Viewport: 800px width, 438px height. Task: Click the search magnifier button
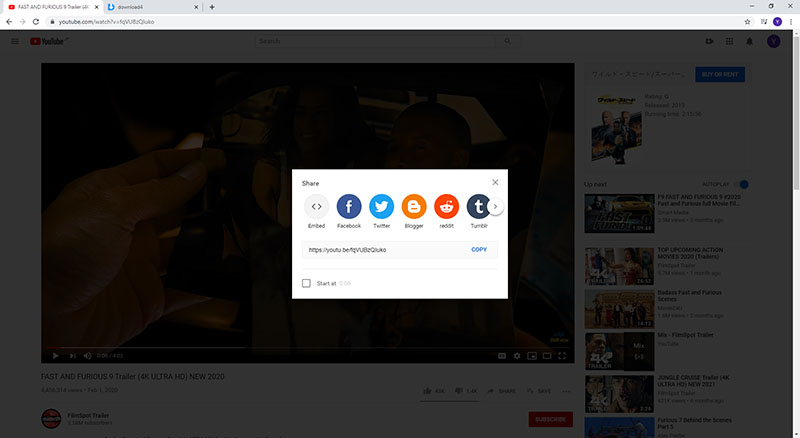508,41
